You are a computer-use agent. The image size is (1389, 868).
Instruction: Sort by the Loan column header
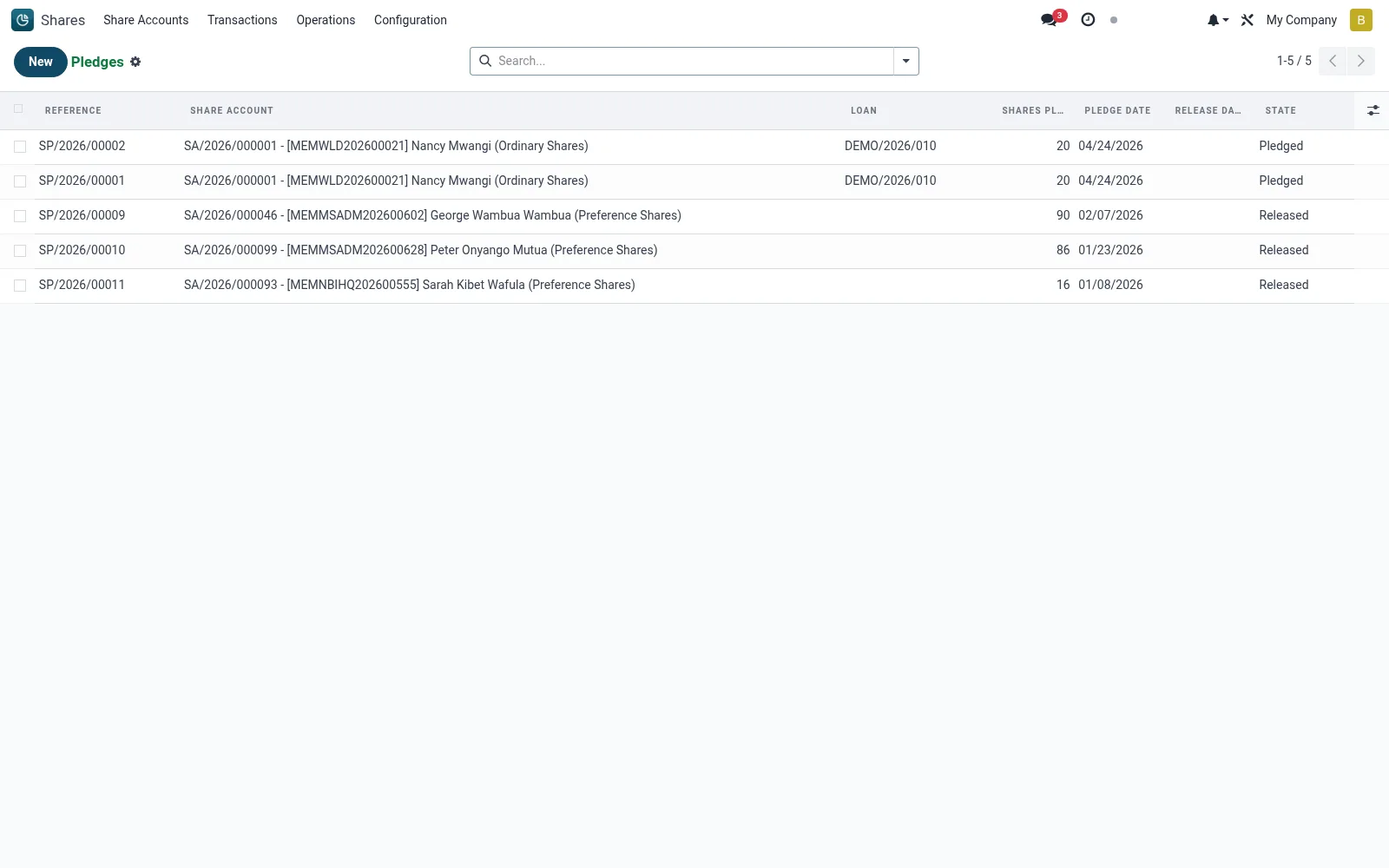(864, 110)
